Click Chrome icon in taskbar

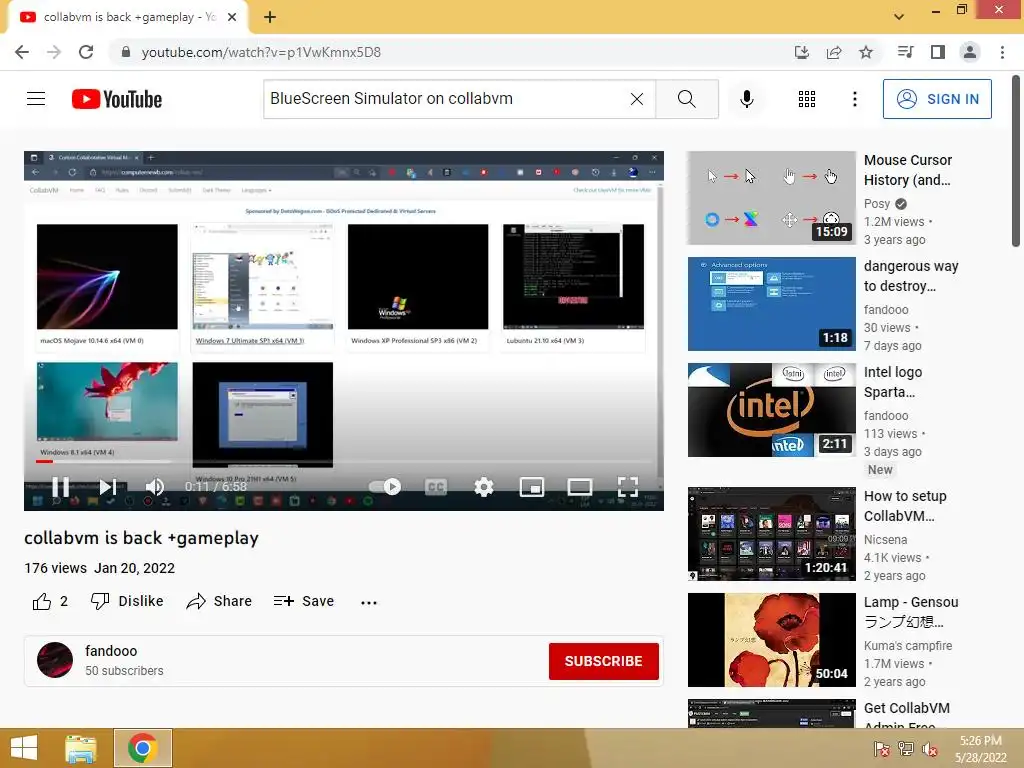point(142,748)
